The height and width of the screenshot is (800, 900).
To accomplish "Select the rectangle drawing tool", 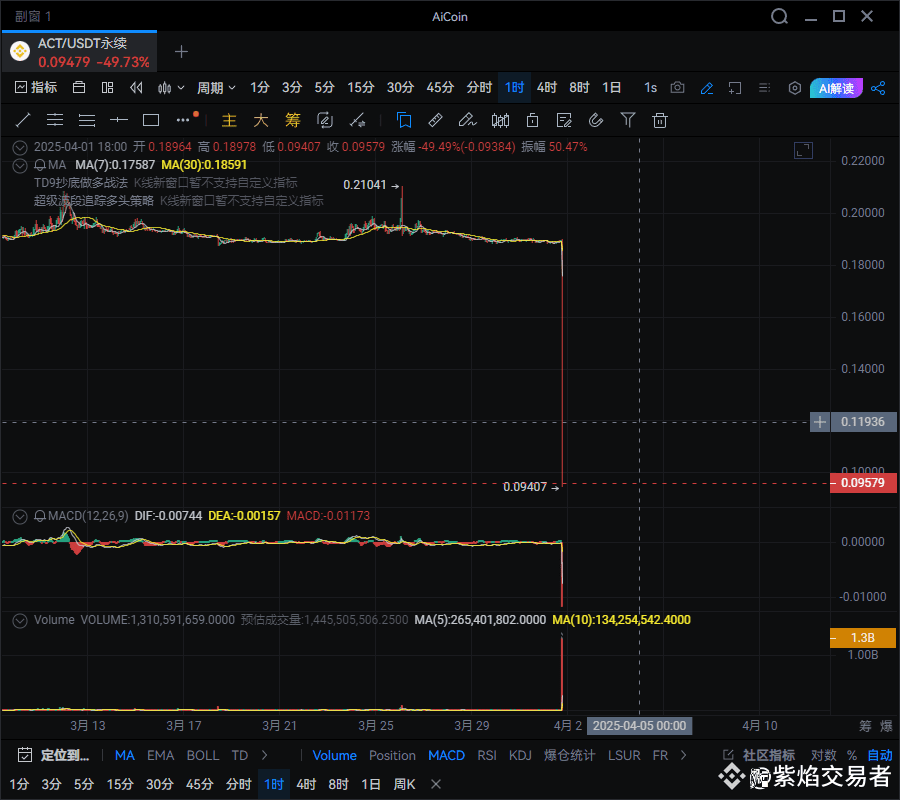I will (151, 120).
